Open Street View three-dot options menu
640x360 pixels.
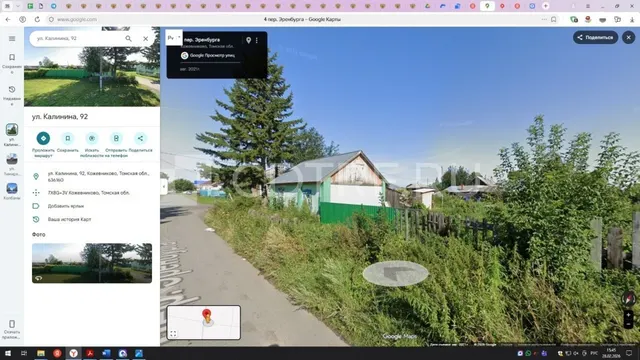257,40
